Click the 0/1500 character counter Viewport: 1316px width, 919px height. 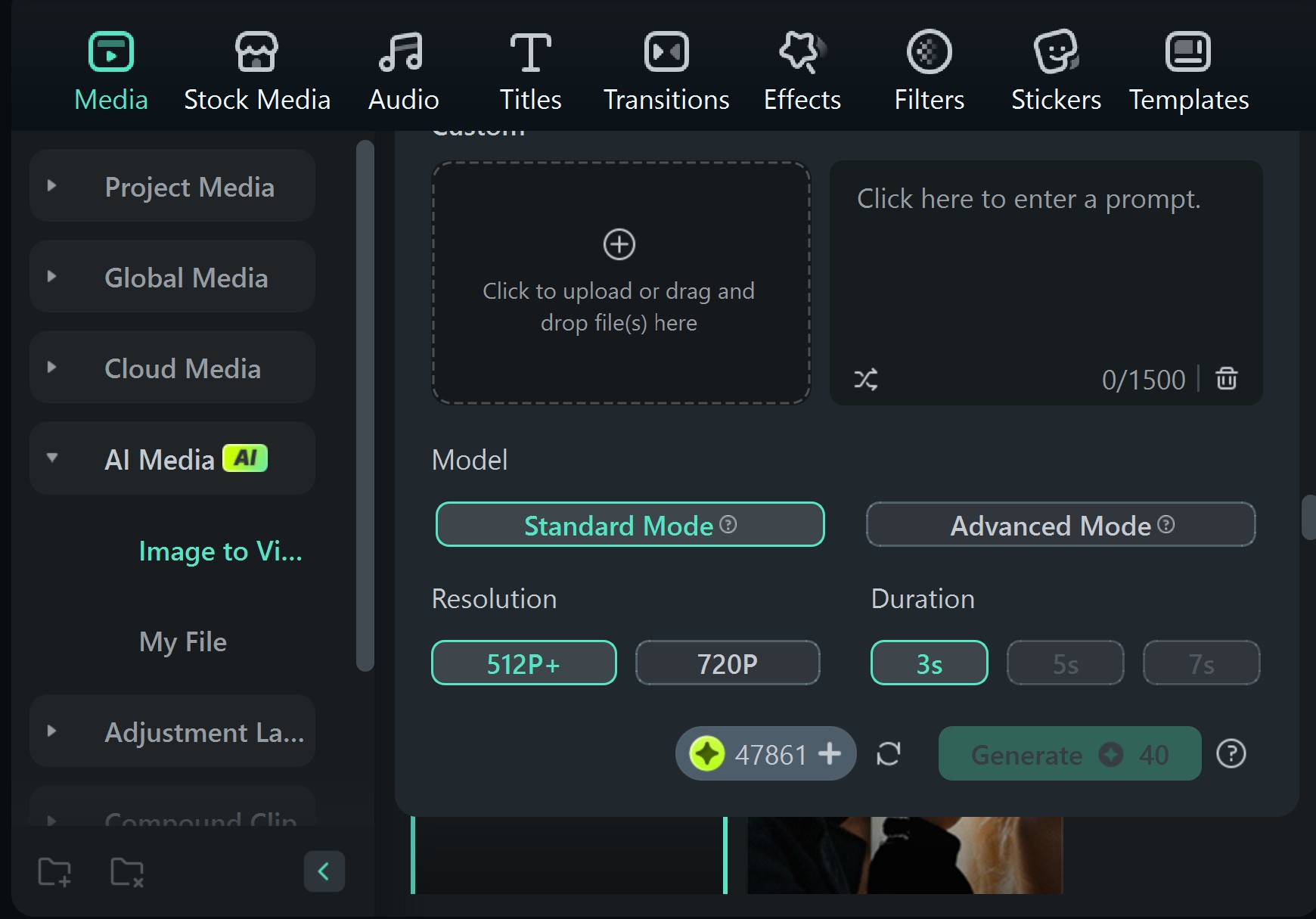pos(1144,379)
